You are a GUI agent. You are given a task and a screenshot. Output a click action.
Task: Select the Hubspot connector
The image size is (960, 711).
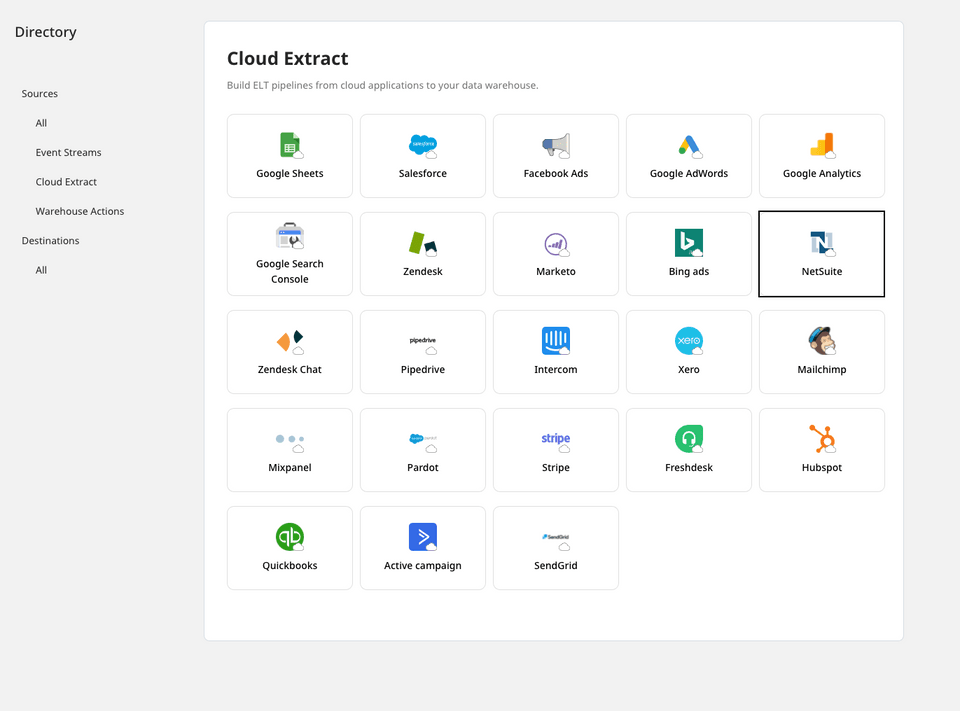(x=821, y=450)
